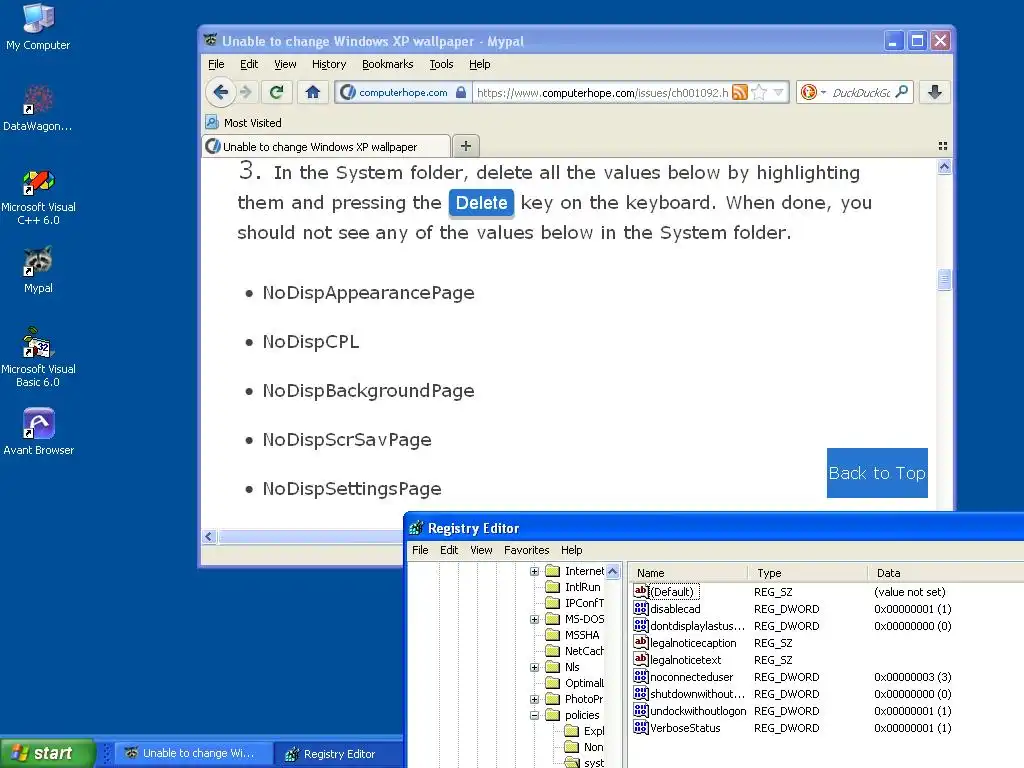The image size is (1024, 768).
Task: Select the NetCach registry key
Action: tap(575, 651)
